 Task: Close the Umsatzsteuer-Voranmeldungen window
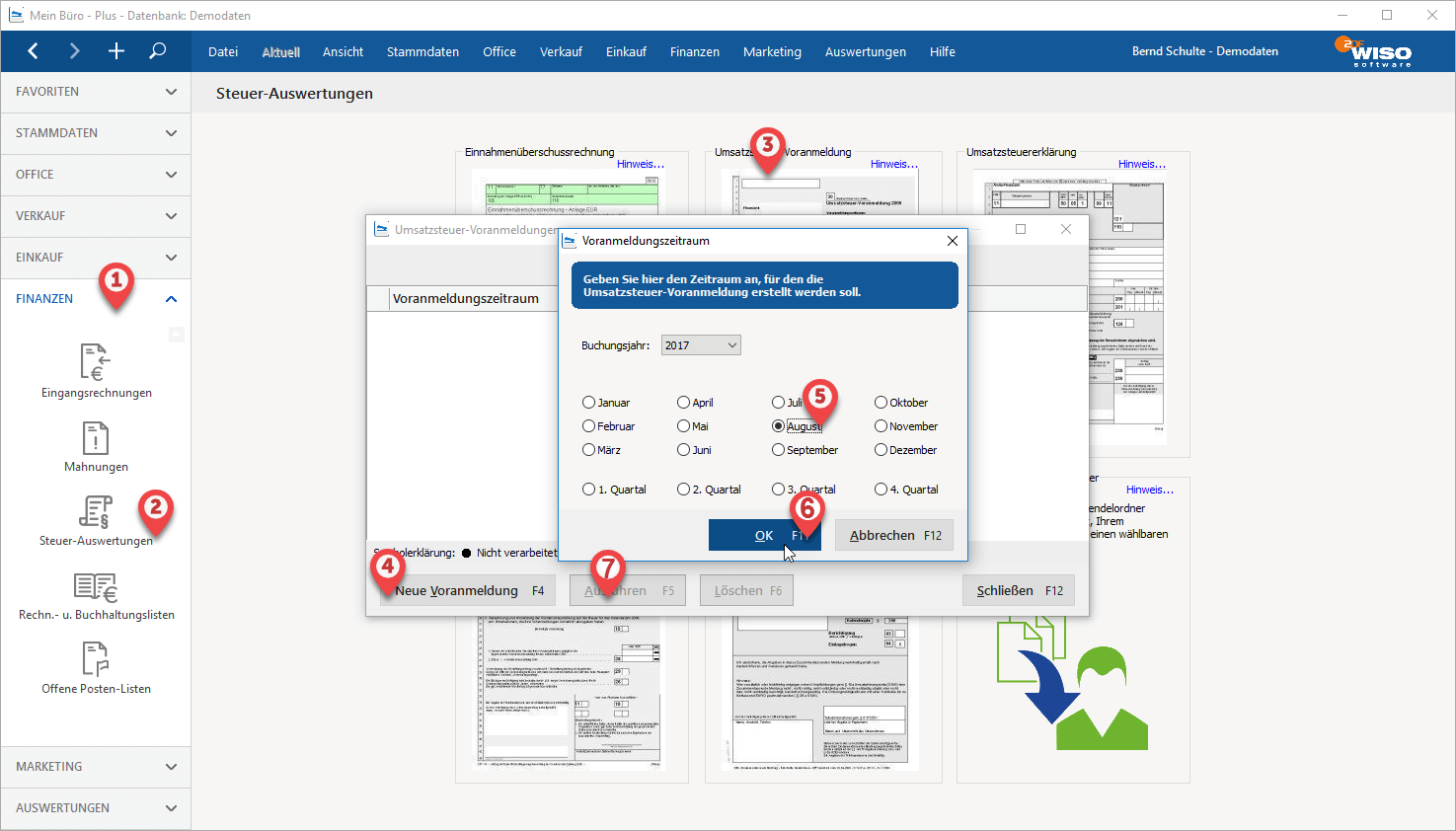[x=1065, y=229]
